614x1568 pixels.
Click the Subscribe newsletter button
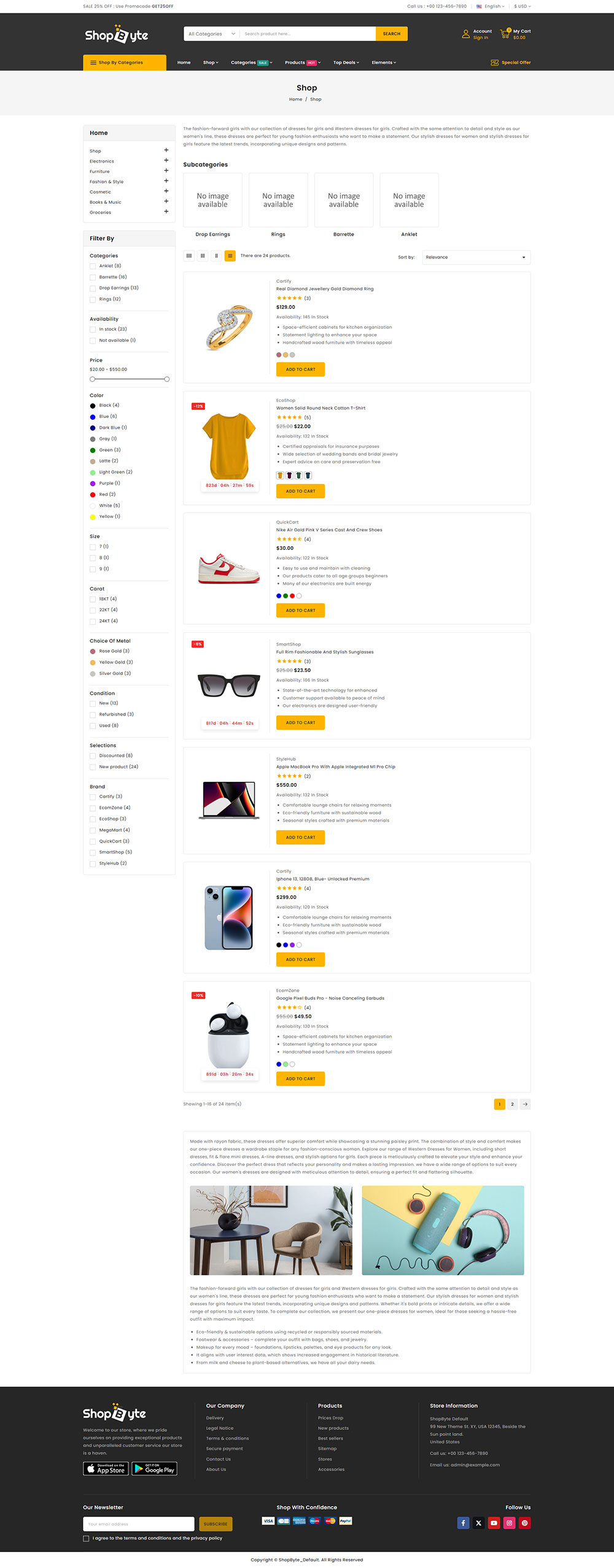click(x=215, y=1524)
